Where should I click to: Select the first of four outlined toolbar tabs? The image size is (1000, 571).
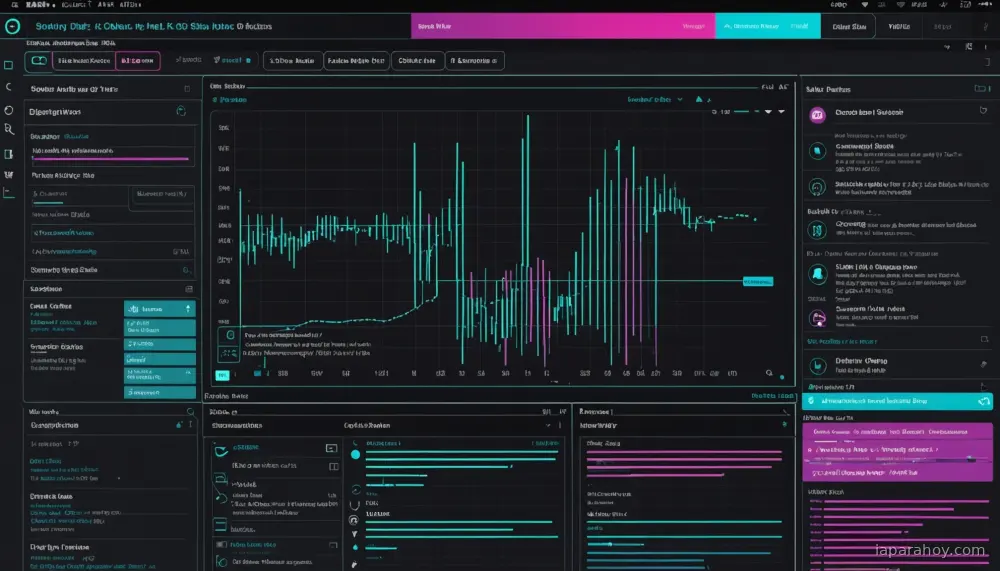(292, 61)
